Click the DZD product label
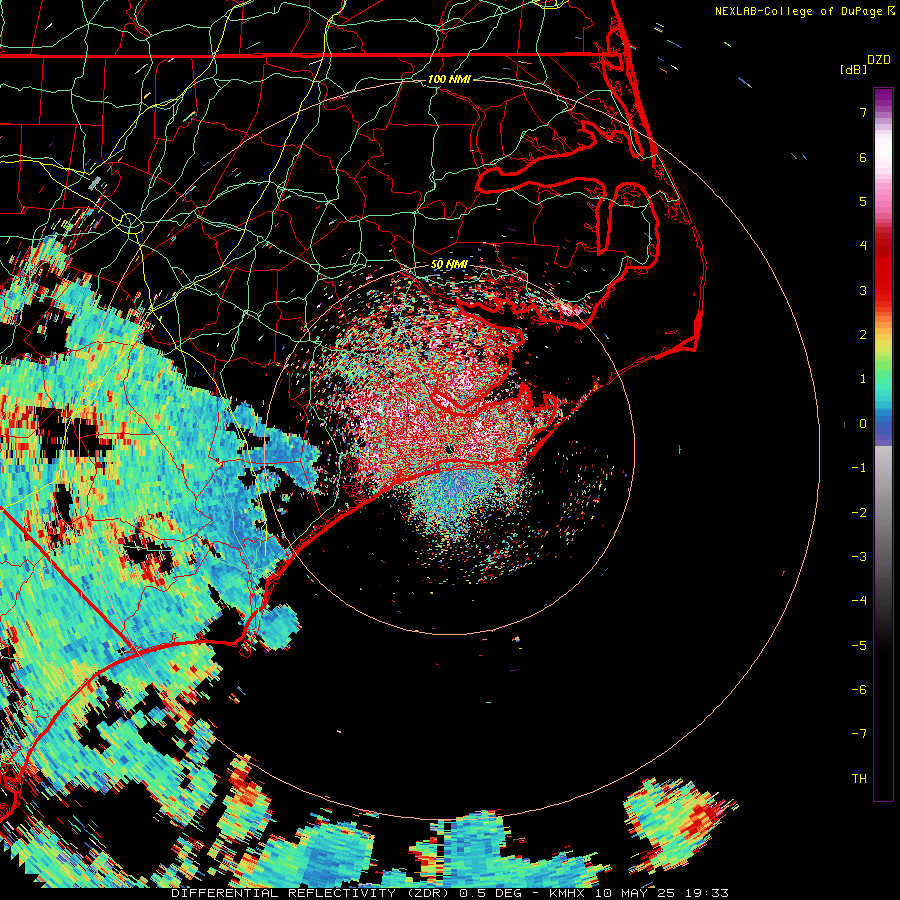The height and width of the screenshot is (900, 900). [879, 60]
